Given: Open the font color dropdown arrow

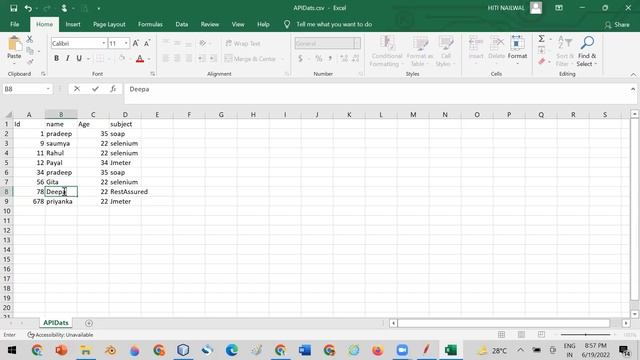Looking at the screenshot, I should tap(149, 59).
